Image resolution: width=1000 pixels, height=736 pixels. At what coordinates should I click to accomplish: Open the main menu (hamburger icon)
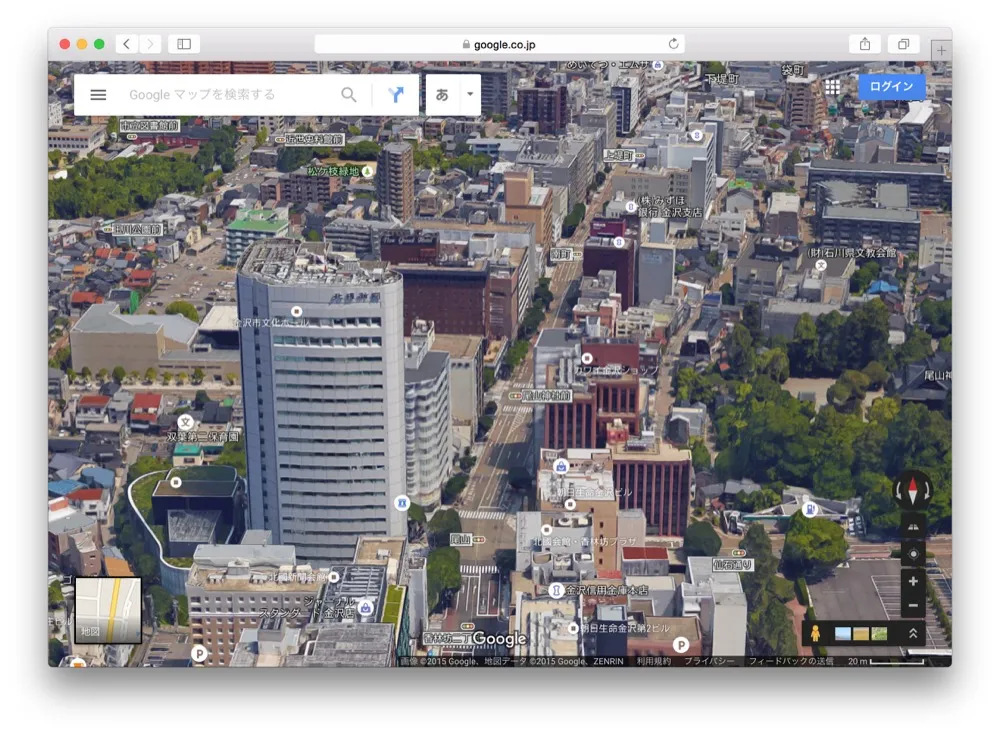pos(97,94)
